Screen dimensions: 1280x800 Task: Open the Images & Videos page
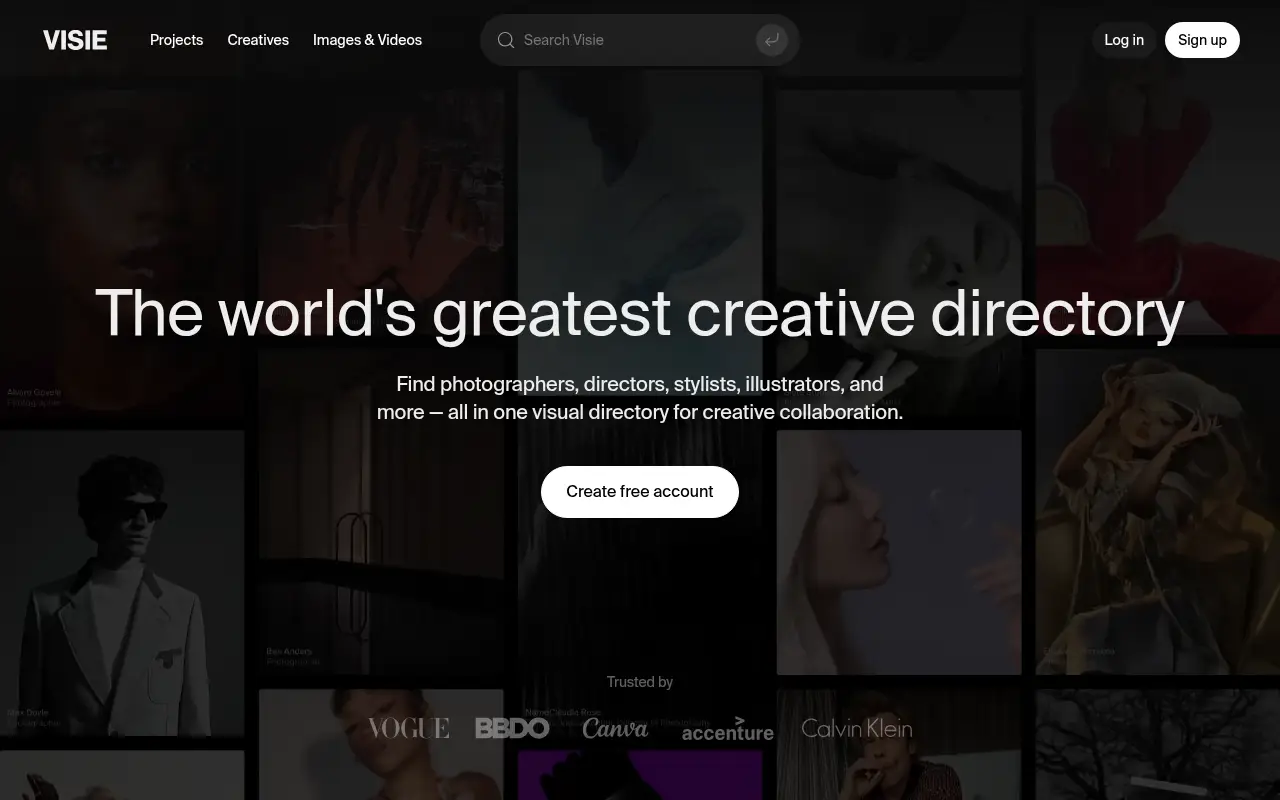pyautogui.click(x=367, y=40)
